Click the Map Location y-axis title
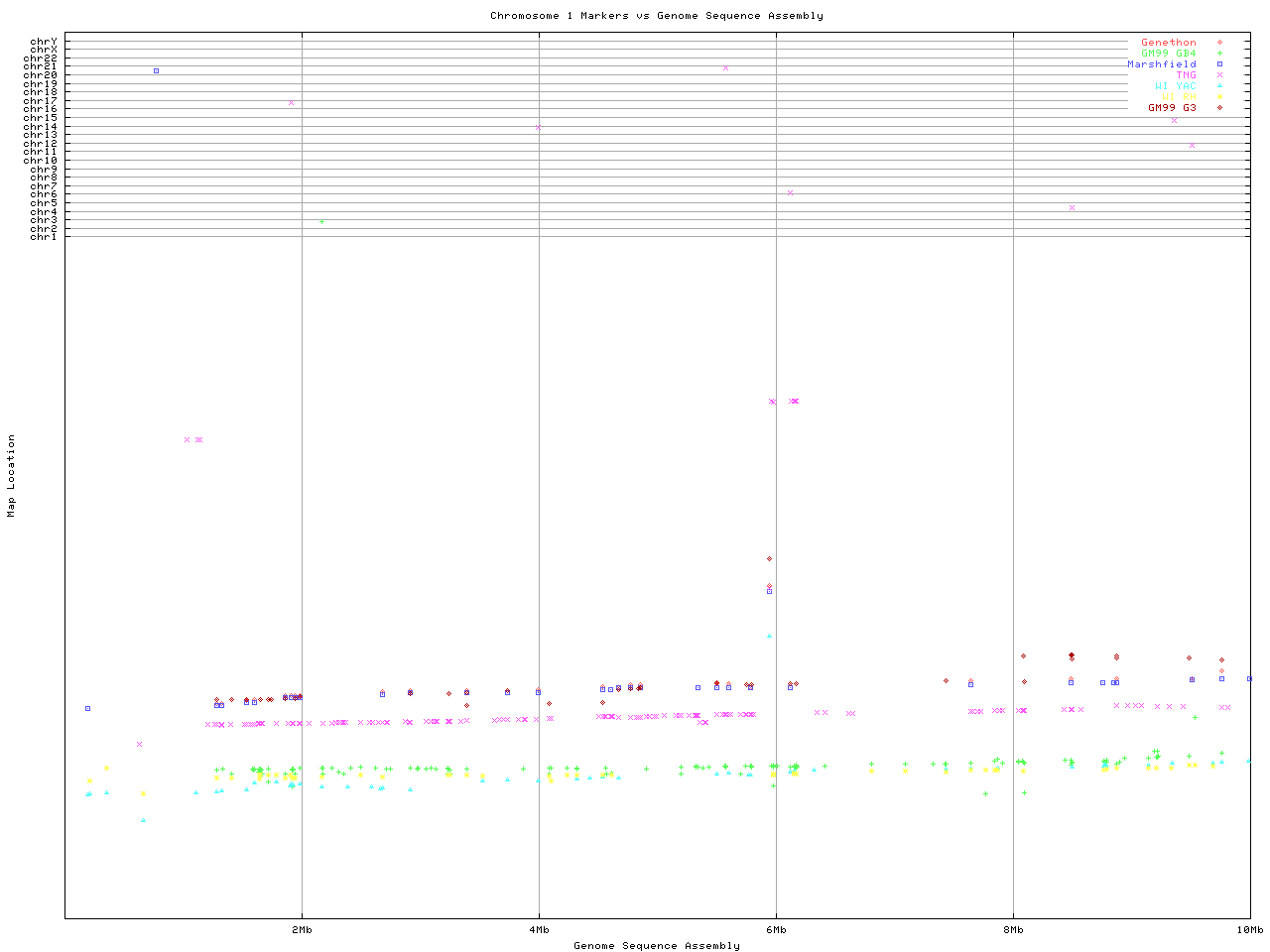This screenshot has height=952, width=1270. 12,476
